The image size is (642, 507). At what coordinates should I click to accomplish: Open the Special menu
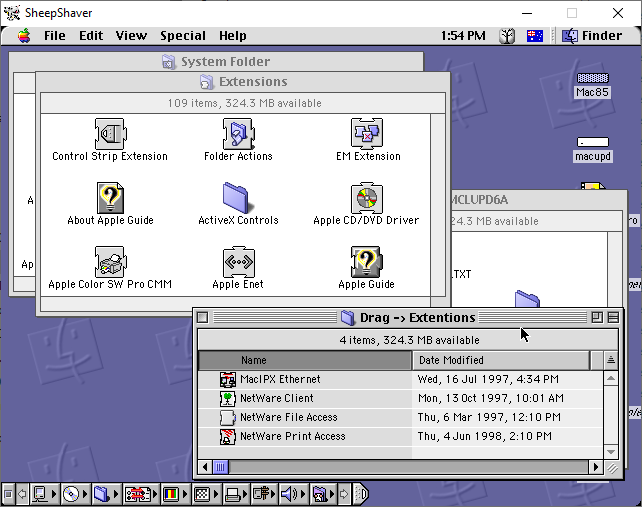pos(183,36)
